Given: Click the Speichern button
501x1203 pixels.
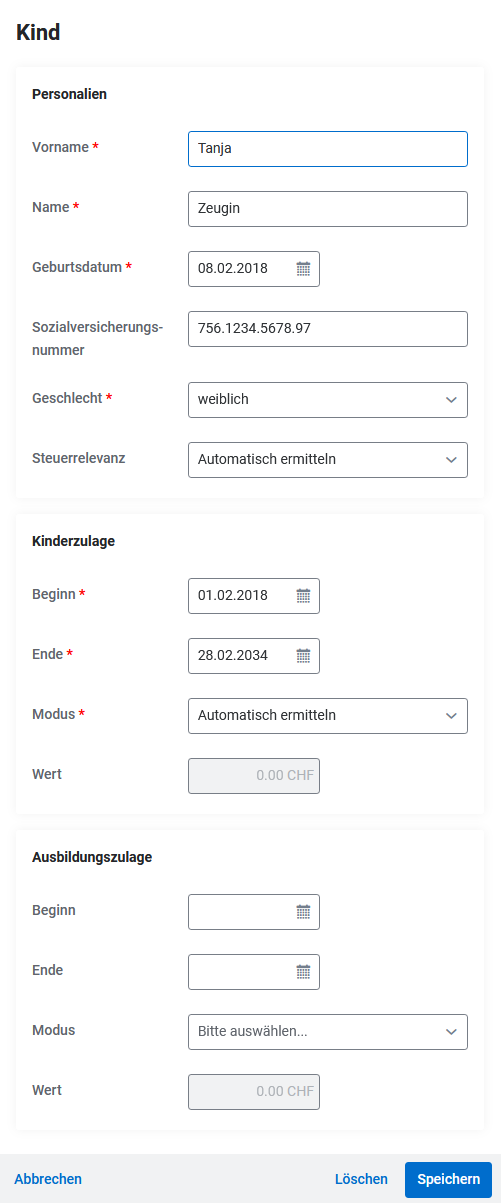Looking at the screenshot, I should tap(449, 1179).
